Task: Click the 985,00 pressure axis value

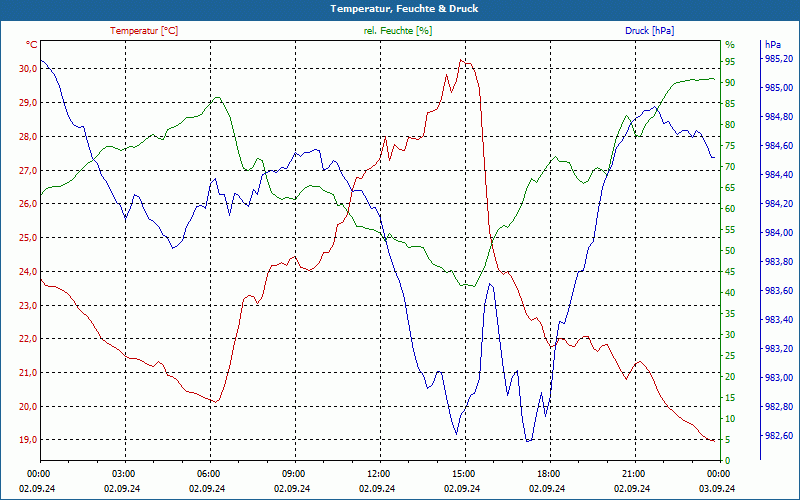Action: [780, 88]
